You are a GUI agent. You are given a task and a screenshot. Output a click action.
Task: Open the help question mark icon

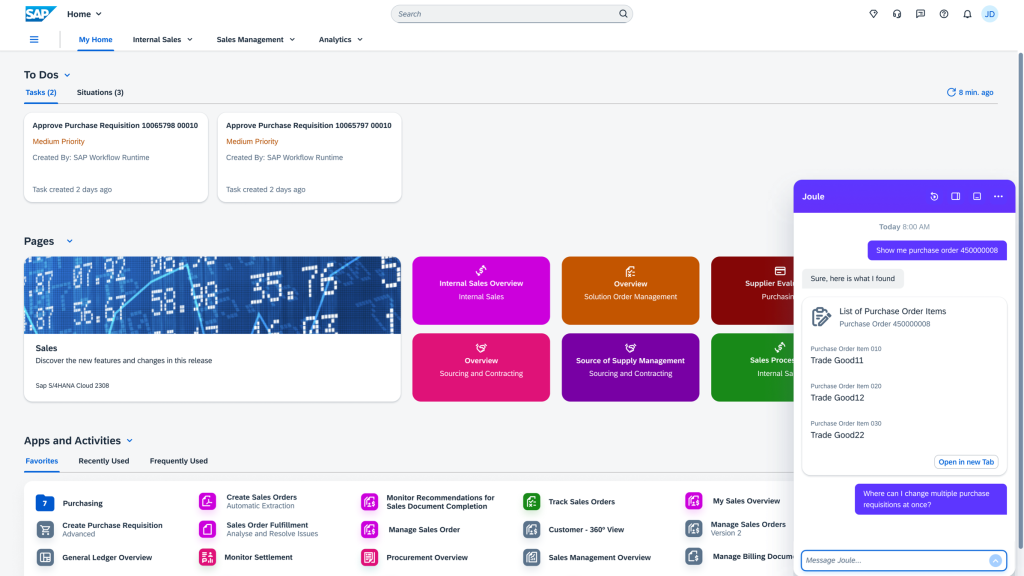tap(944, 14)
